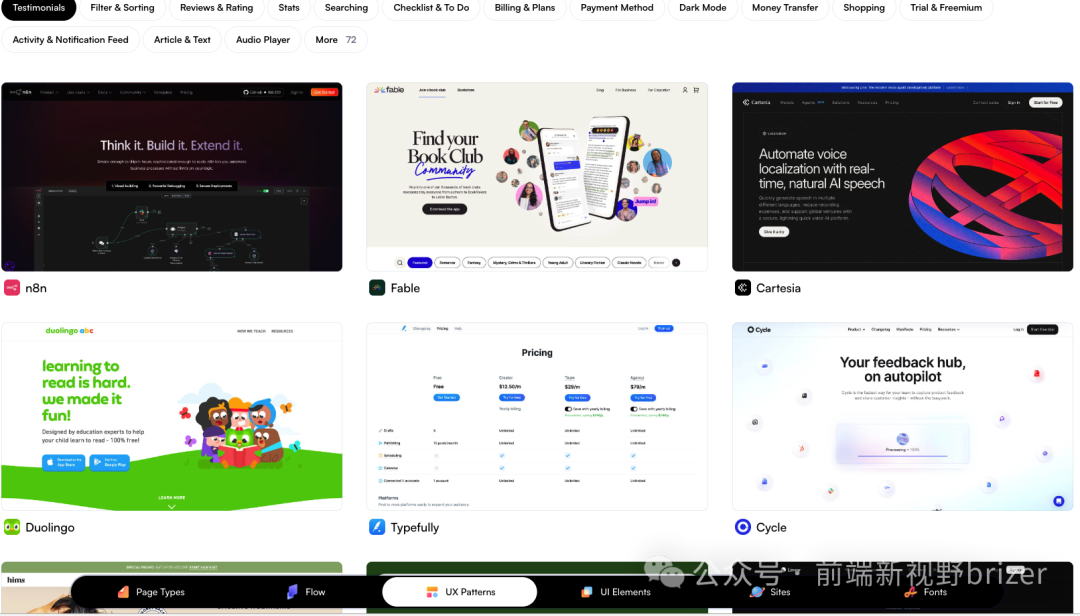
Task: Select the UX Patterns tab
Action: coord(460,592)
